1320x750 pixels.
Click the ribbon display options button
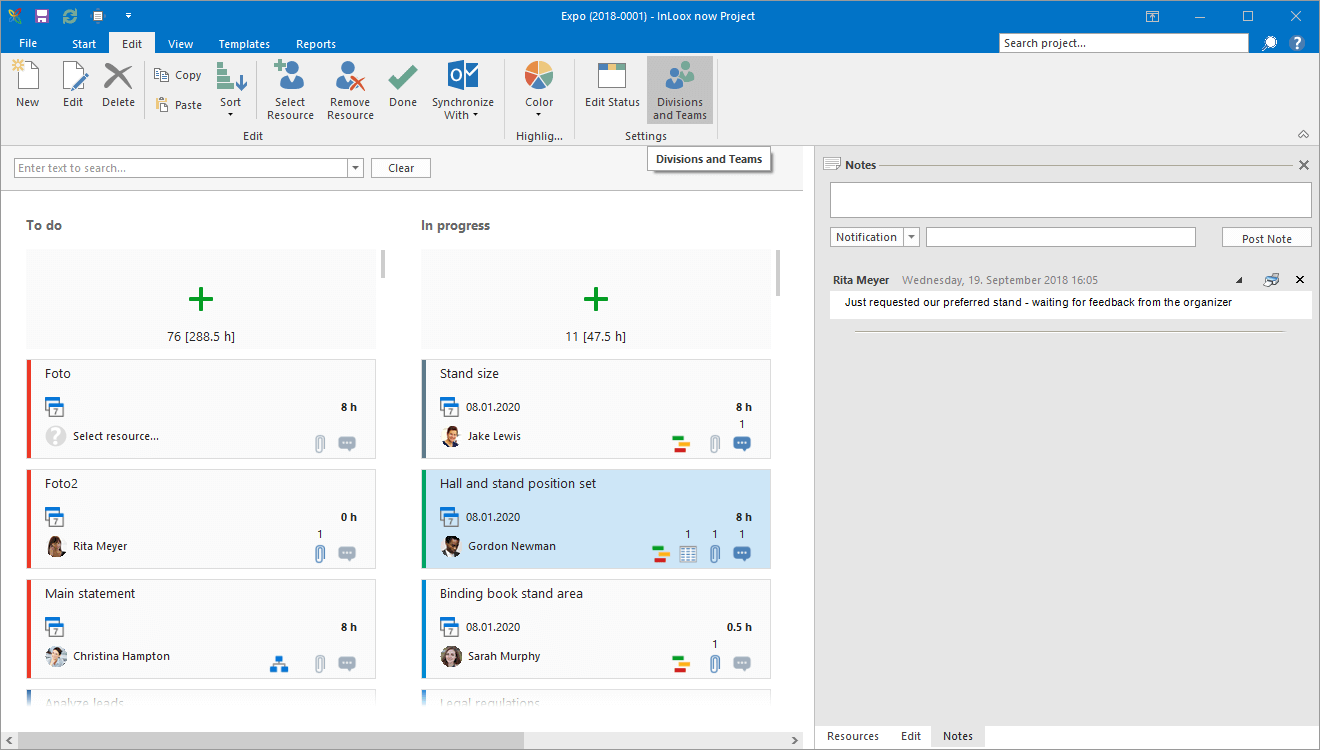[1152, 16]
